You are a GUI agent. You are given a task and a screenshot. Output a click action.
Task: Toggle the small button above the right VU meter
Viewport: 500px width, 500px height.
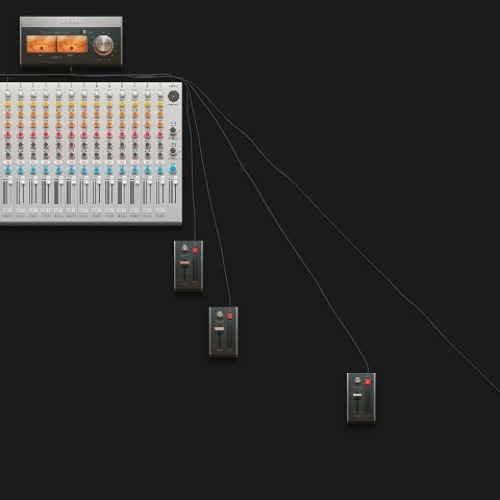[x=84, y=32]
